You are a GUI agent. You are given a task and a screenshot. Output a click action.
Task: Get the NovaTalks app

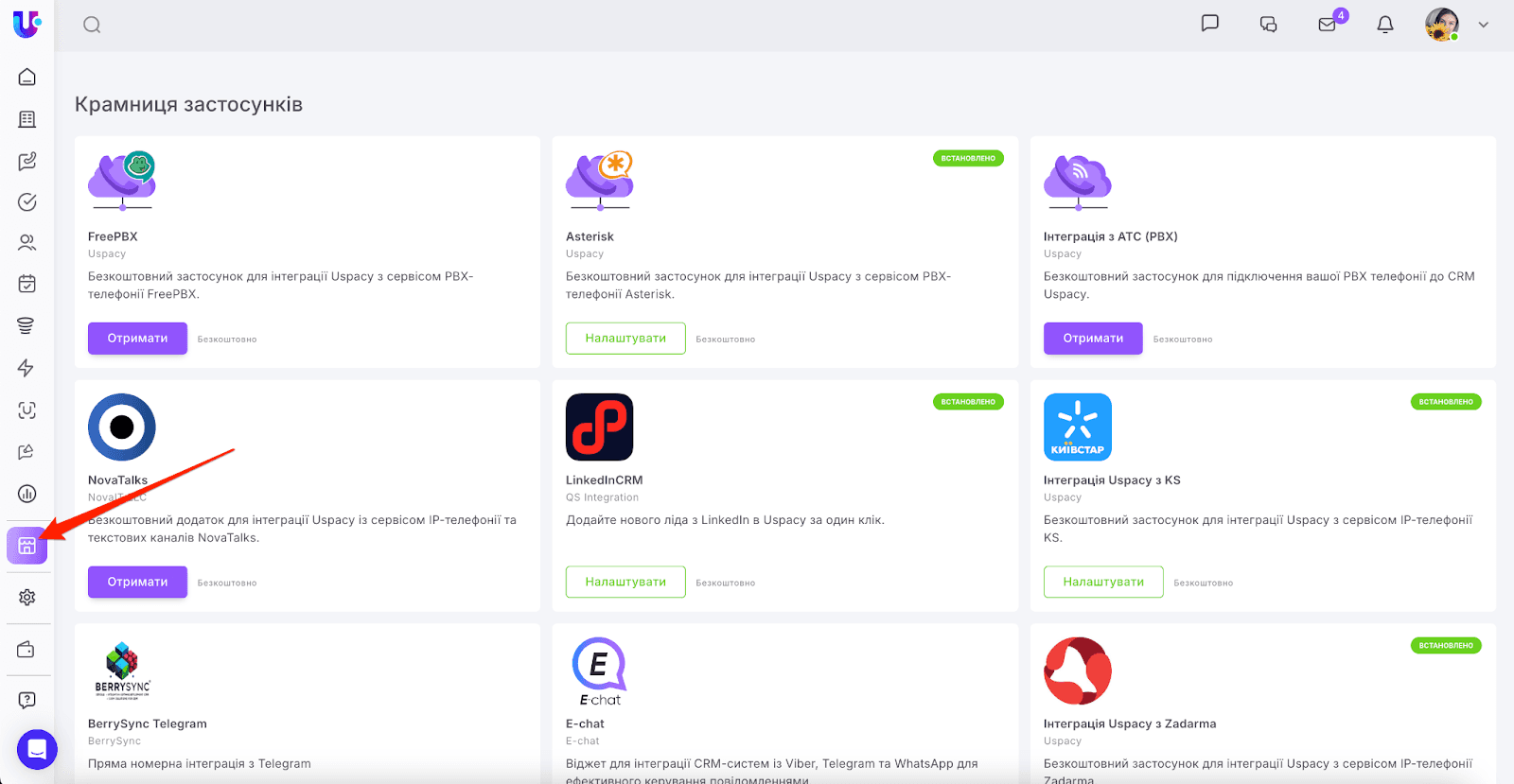[x=137, y=582]
